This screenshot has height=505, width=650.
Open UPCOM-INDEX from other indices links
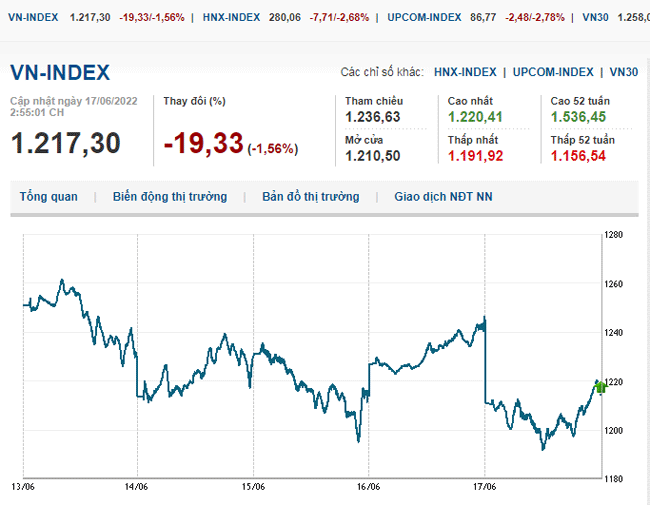553,72
